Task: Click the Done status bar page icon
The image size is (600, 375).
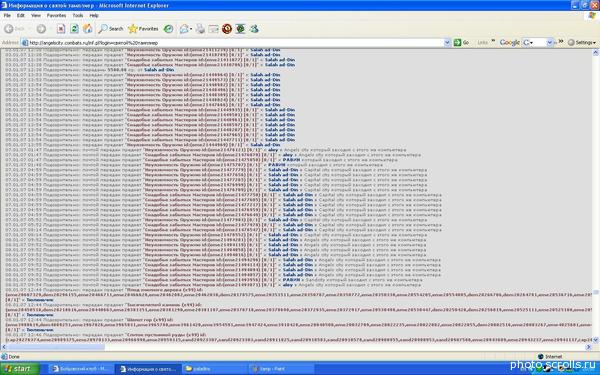Action: pos(4,357)
